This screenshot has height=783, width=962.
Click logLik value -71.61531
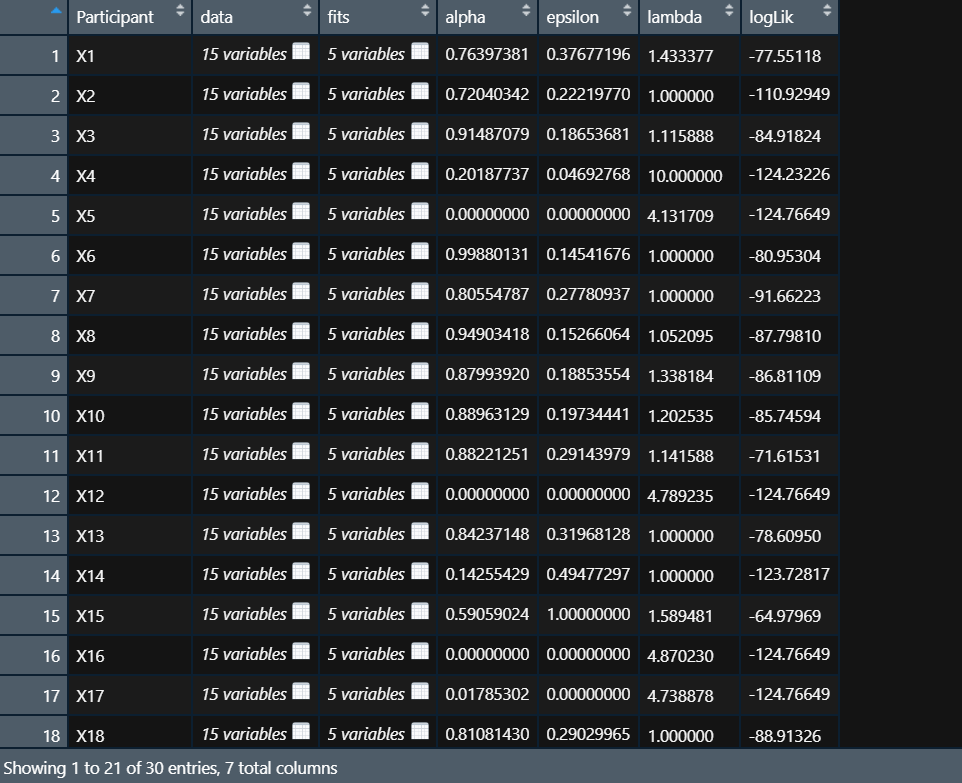[784, 456]
